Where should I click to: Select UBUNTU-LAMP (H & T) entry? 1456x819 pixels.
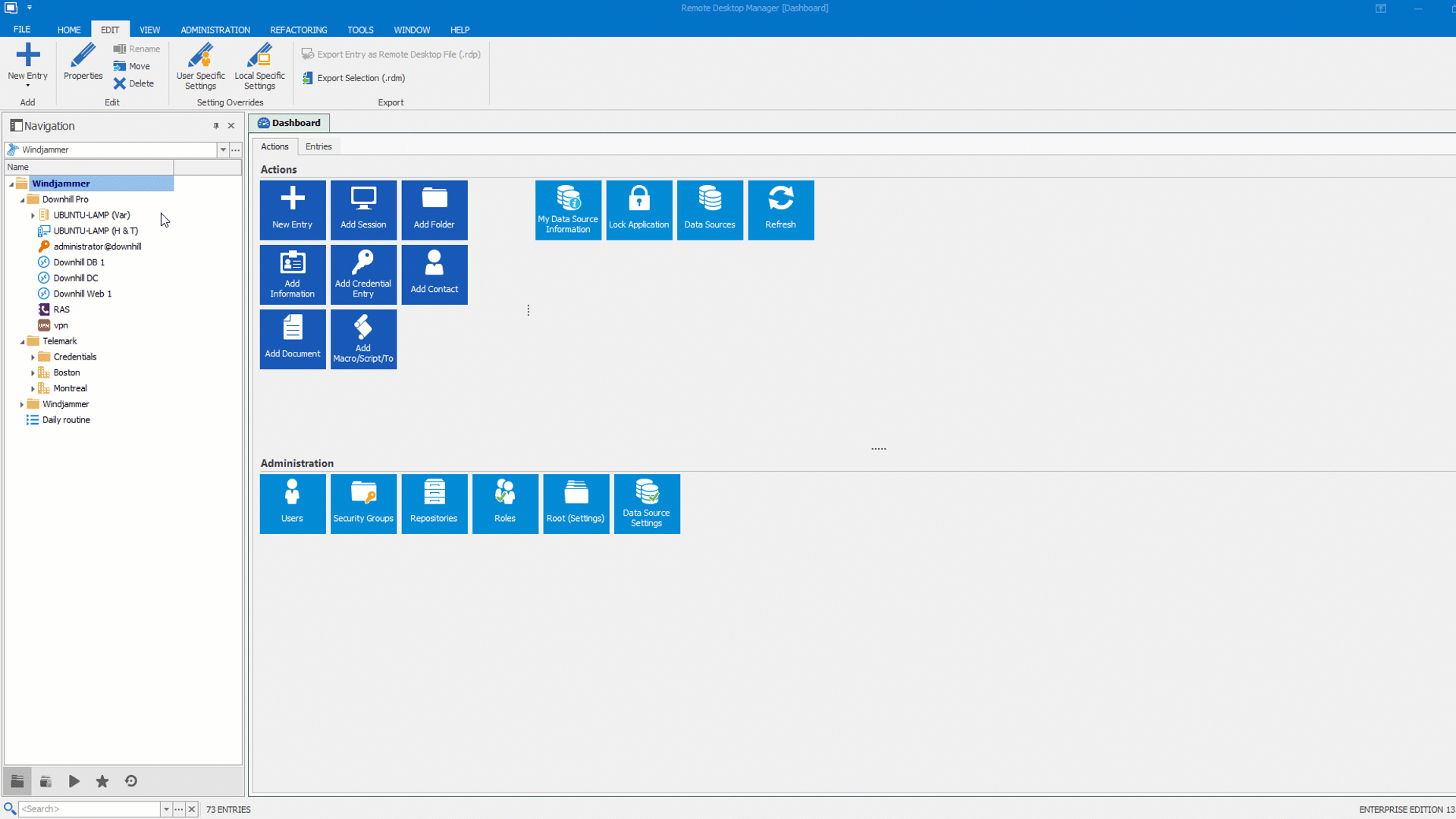pos(96,231)
